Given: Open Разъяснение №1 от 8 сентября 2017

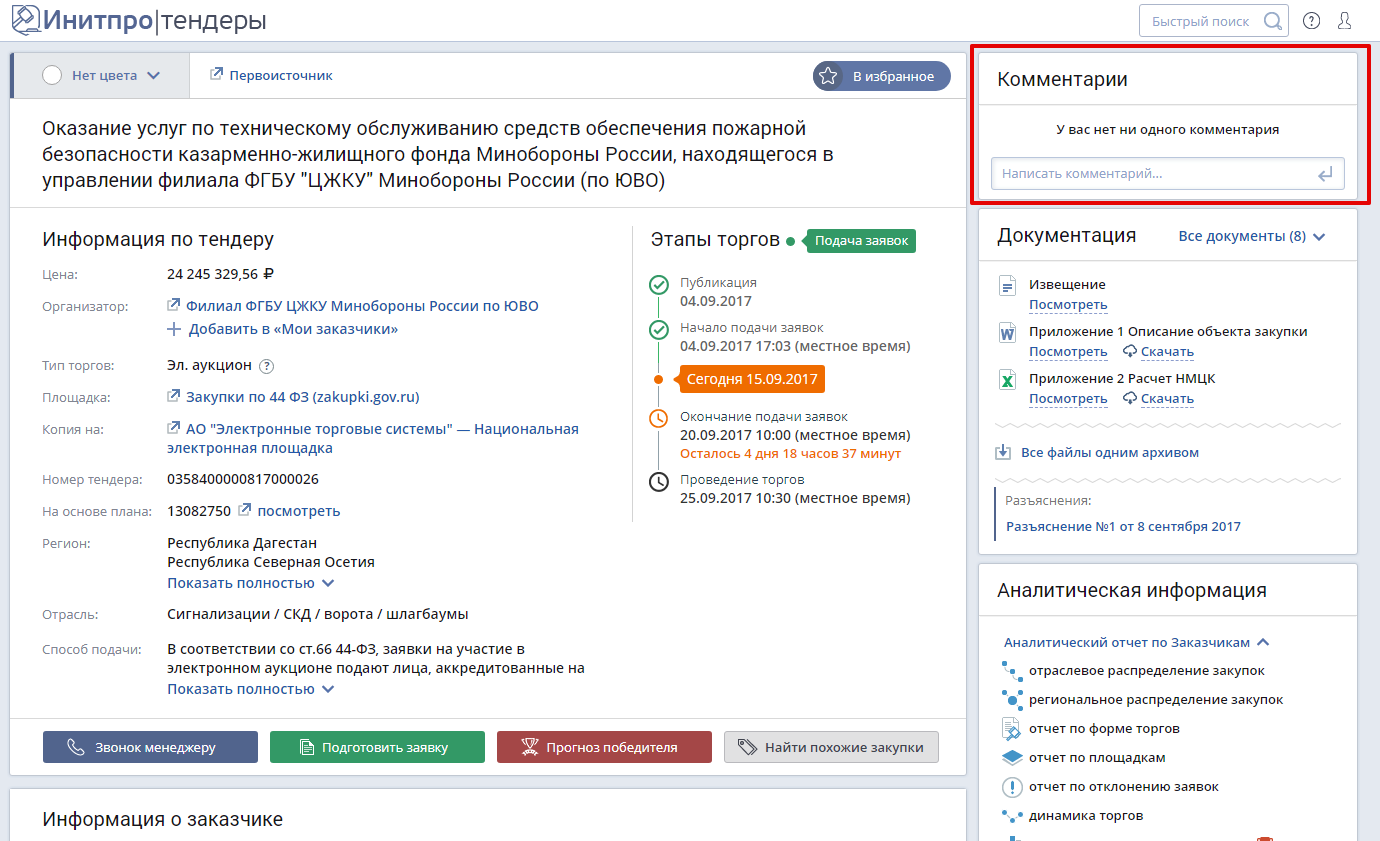Looking at the screenshot, I should (1123, 526).
